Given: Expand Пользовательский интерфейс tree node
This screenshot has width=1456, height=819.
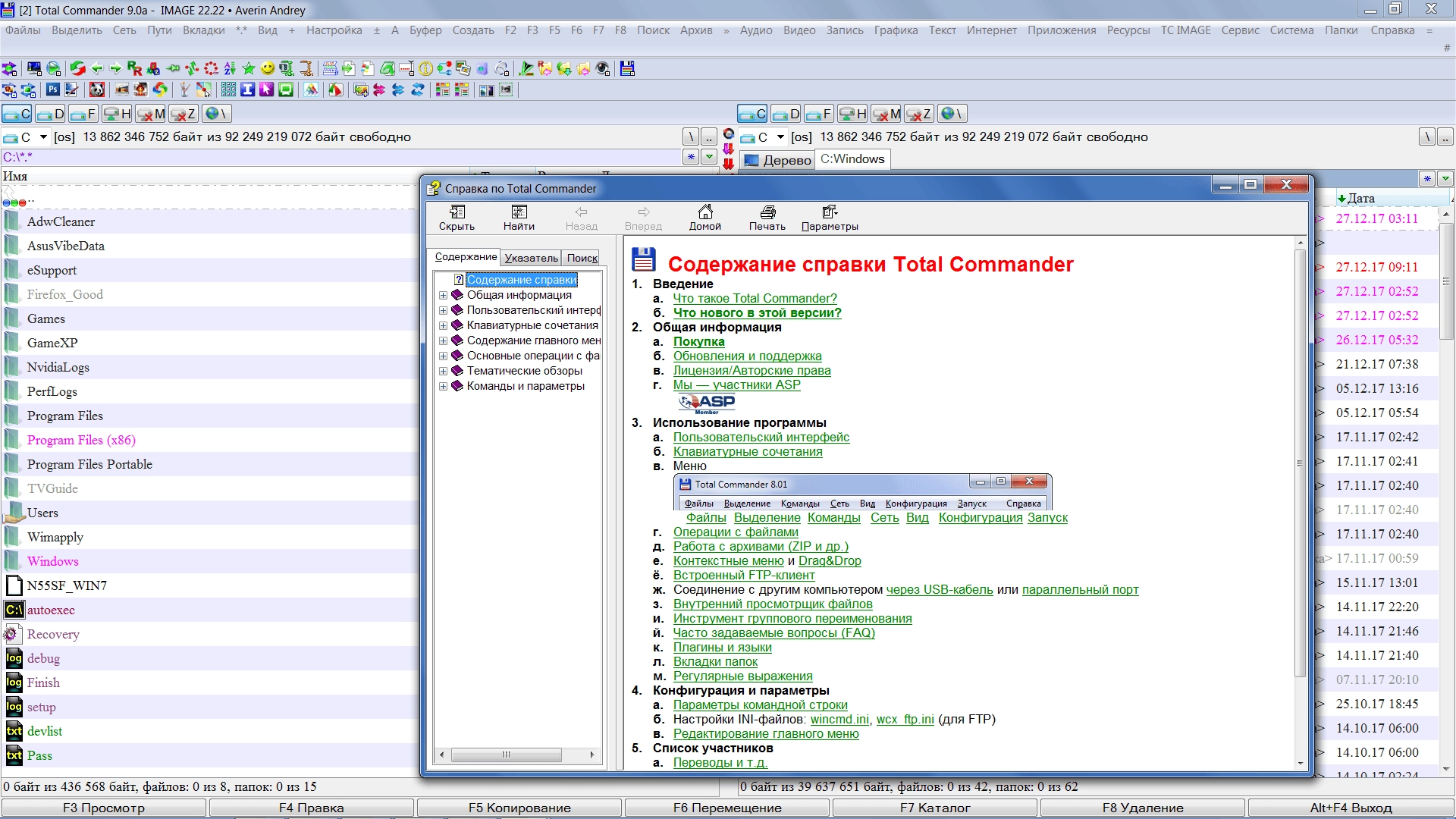Looking at the screenshot, I should tap(443, 310).
